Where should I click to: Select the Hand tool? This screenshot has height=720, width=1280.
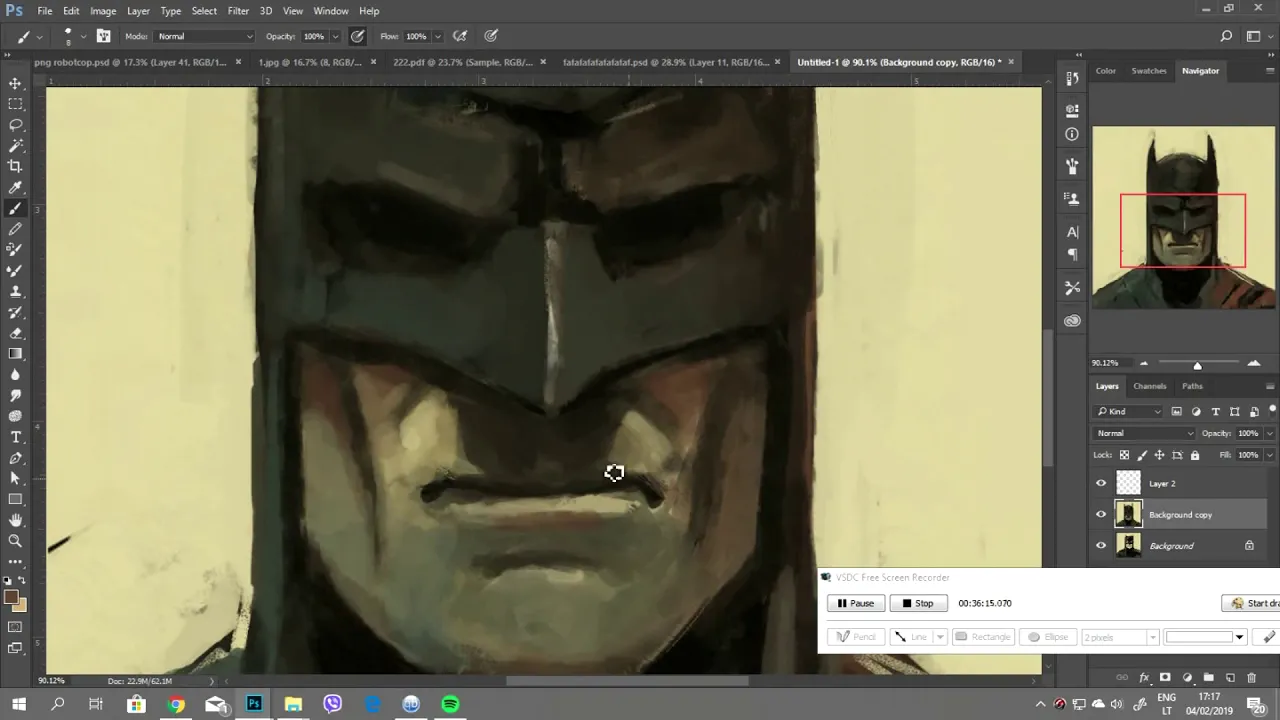click(x=15, y=520)
